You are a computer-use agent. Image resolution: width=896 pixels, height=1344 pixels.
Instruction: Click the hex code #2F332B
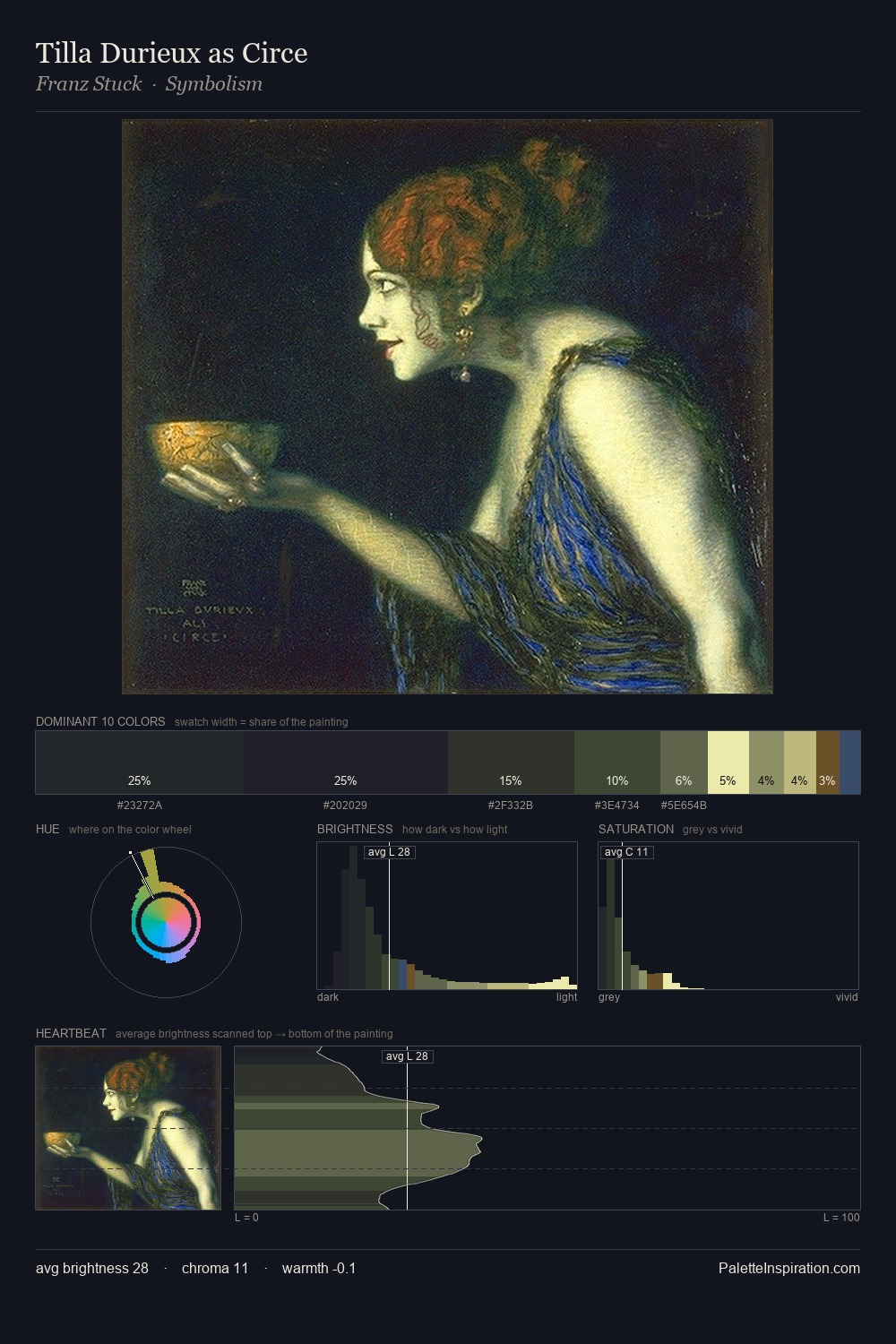point(511,806)
